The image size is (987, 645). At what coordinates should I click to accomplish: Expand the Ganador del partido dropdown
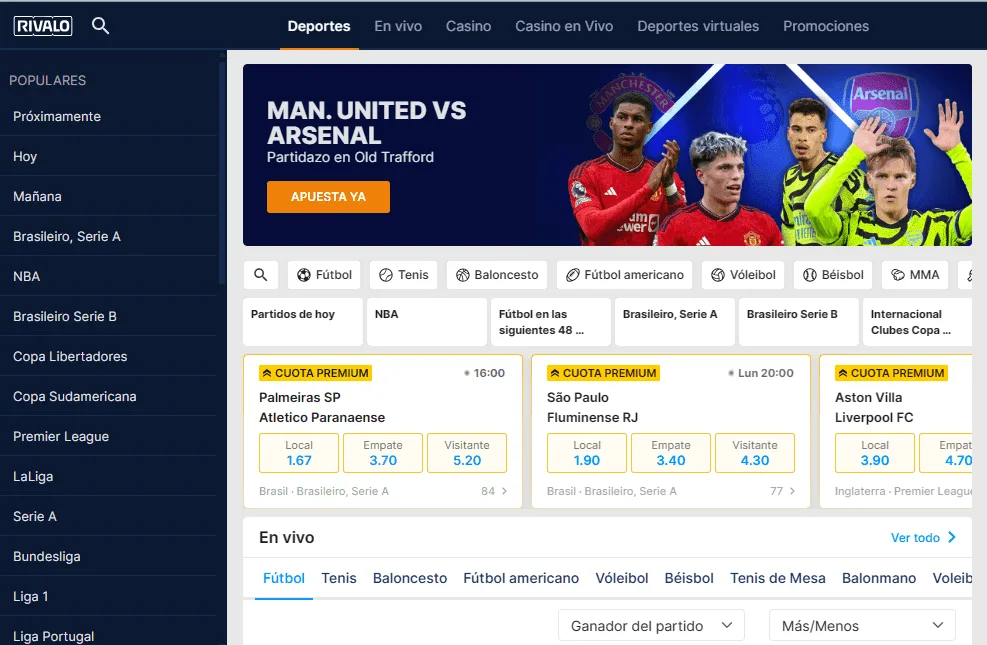(651, 625)
